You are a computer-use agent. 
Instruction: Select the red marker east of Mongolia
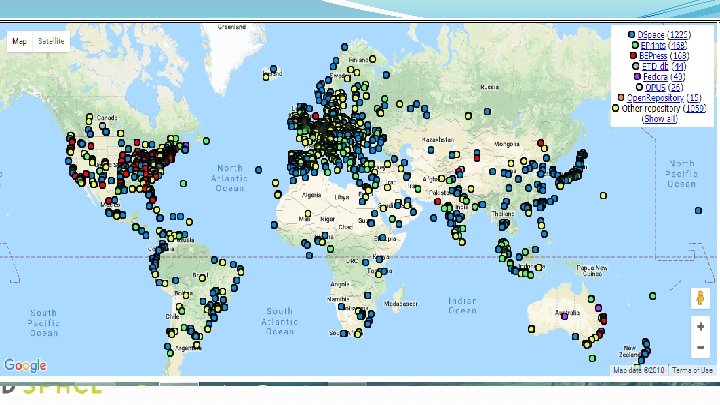(540, 143)
